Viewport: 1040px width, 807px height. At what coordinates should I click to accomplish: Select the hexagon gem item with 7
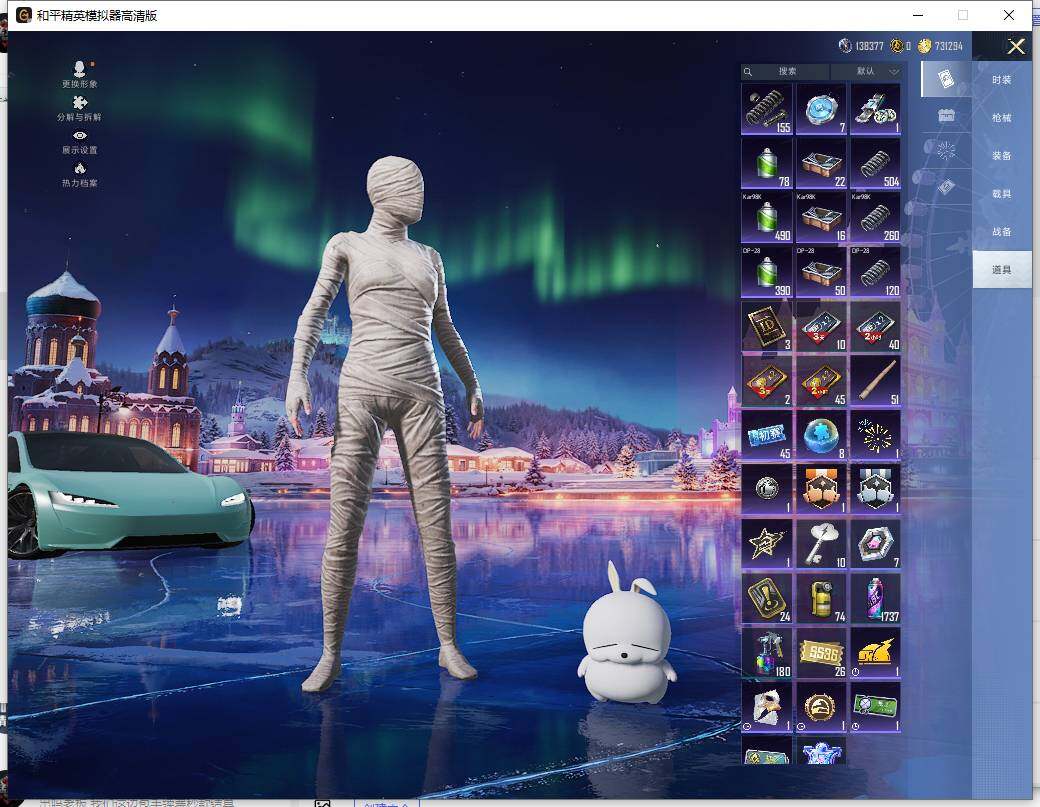coord(876,544)
